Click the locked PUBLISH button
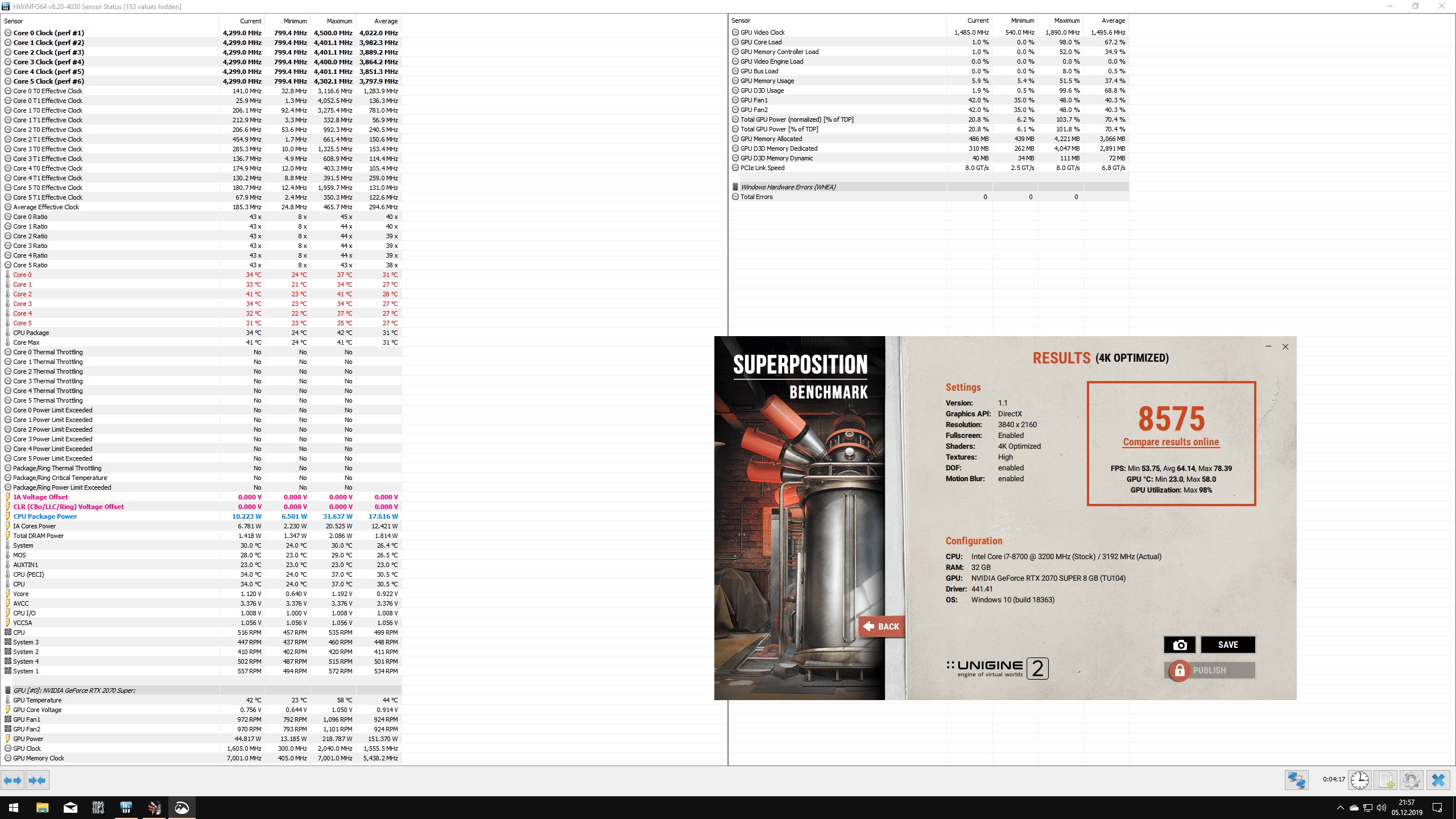 pyautogui.click(x=1209, y=670)
